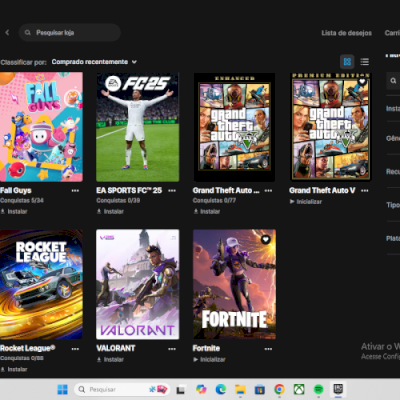The width and height of the screenshot is (400, 400).
Task: Go back using the left arrow
Action: tap(7, 32)
